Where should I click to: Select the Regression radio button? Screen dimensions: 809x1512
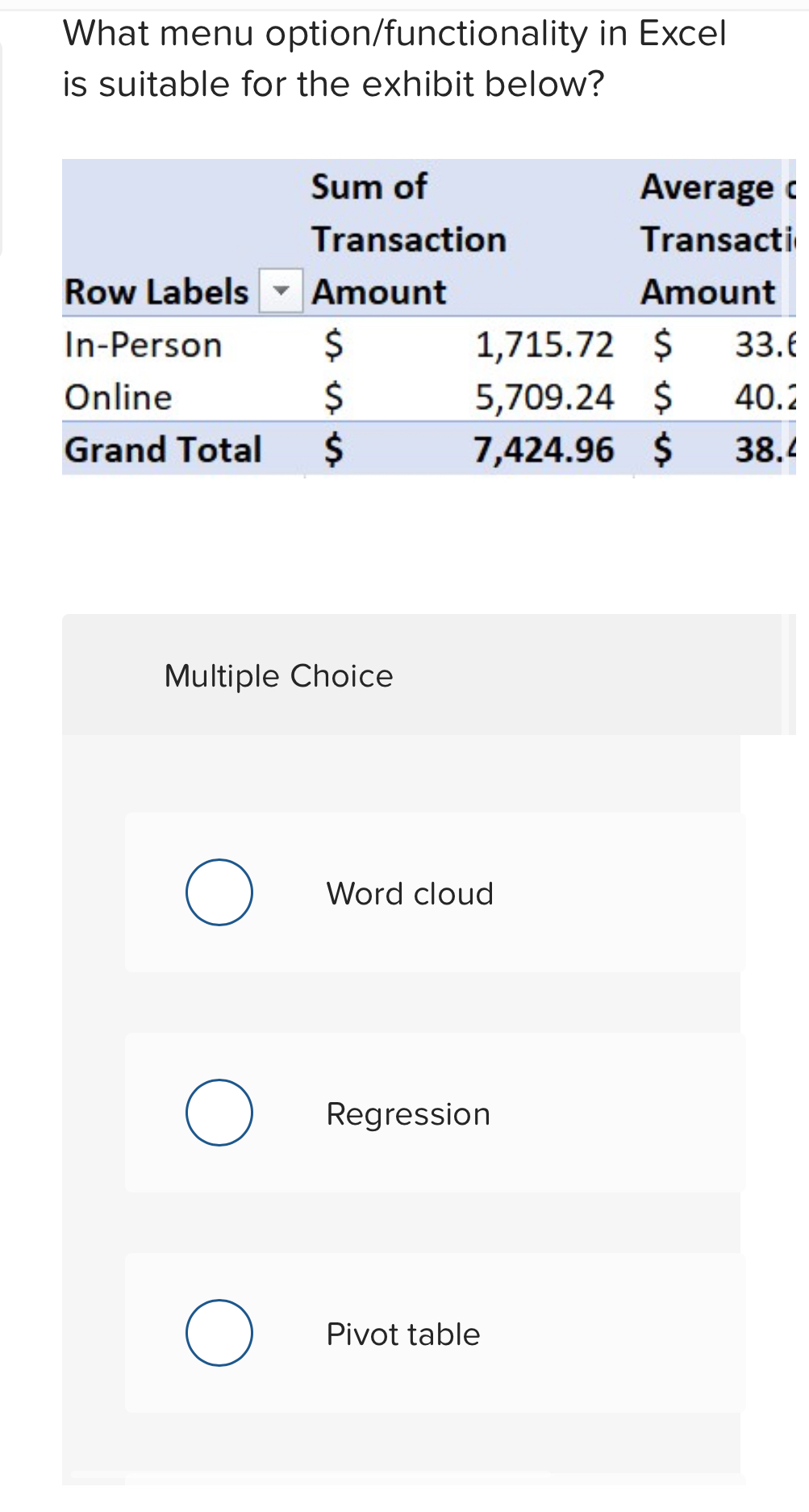tap(219, 1112)
